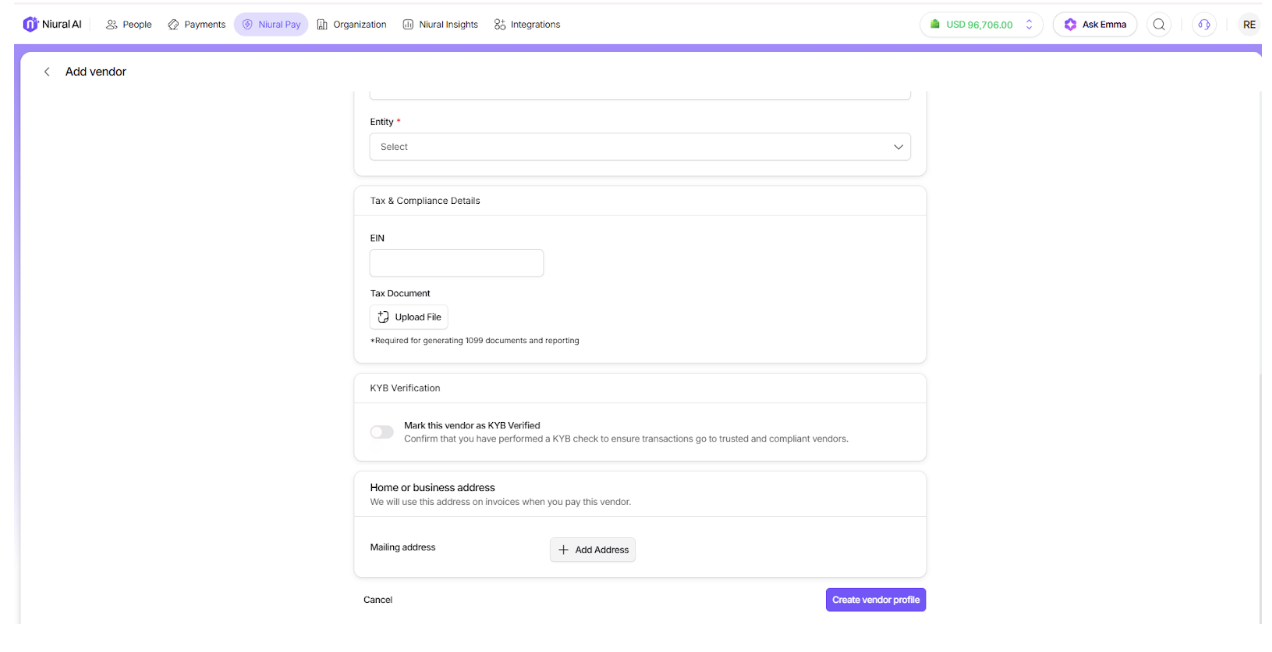This screenshot has height=652, width=1272.
Task: Open the USD balance switcher
Action: [x=980, y=25]
